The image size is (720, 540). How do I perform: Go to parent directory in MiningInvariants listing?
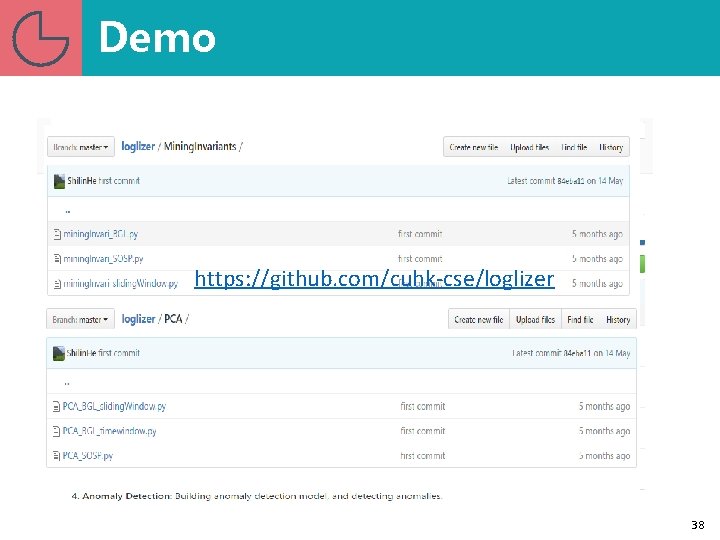[68, 211]
